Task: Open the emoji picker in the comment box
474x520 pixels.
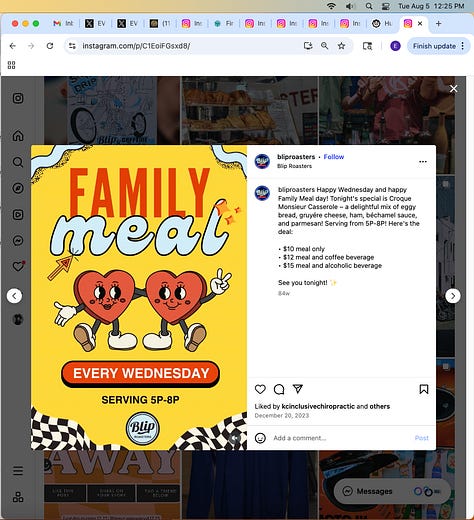Action: [x=260, y=438]
